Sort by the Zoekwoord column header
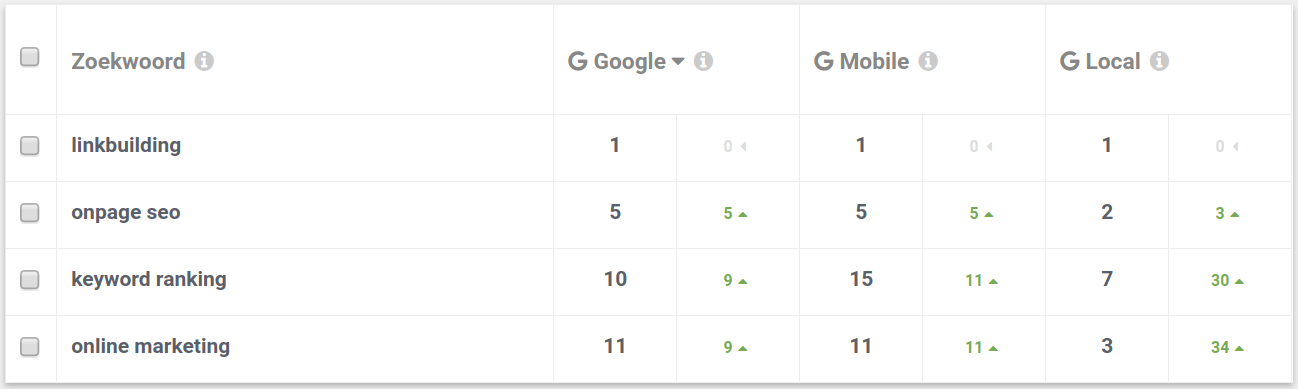 coord(128,62)
